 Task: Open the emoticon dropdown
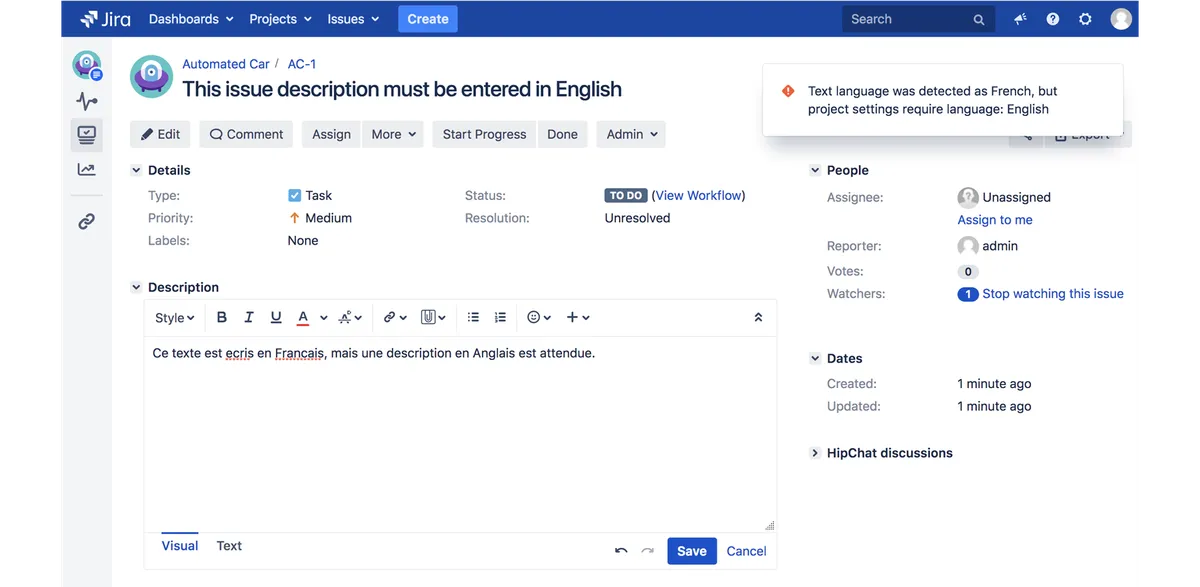pyautogui.click(x=540, y=317)
